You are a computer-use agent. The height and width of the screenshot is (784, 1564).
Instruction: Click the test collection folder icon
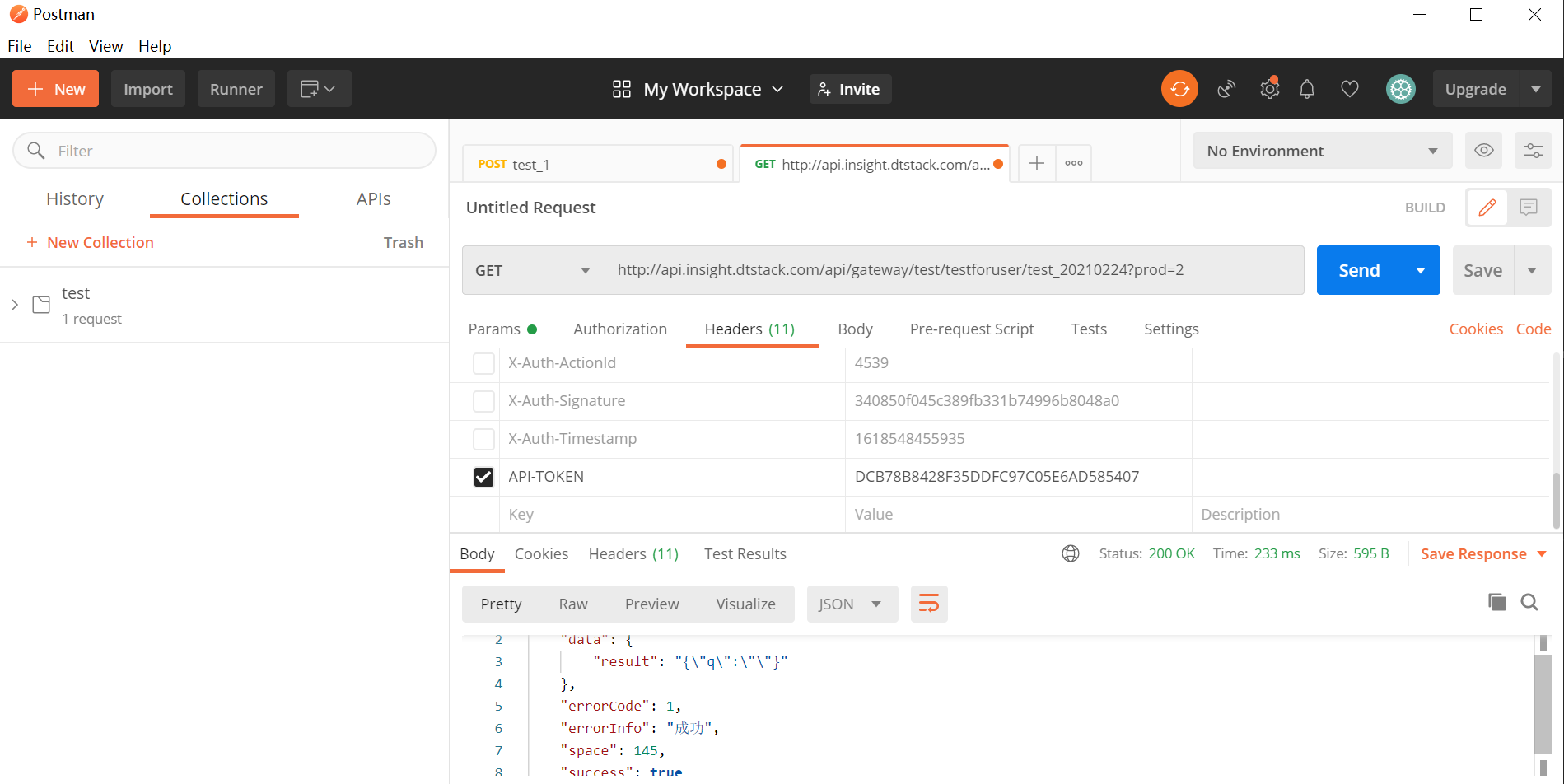click(41, 305)
